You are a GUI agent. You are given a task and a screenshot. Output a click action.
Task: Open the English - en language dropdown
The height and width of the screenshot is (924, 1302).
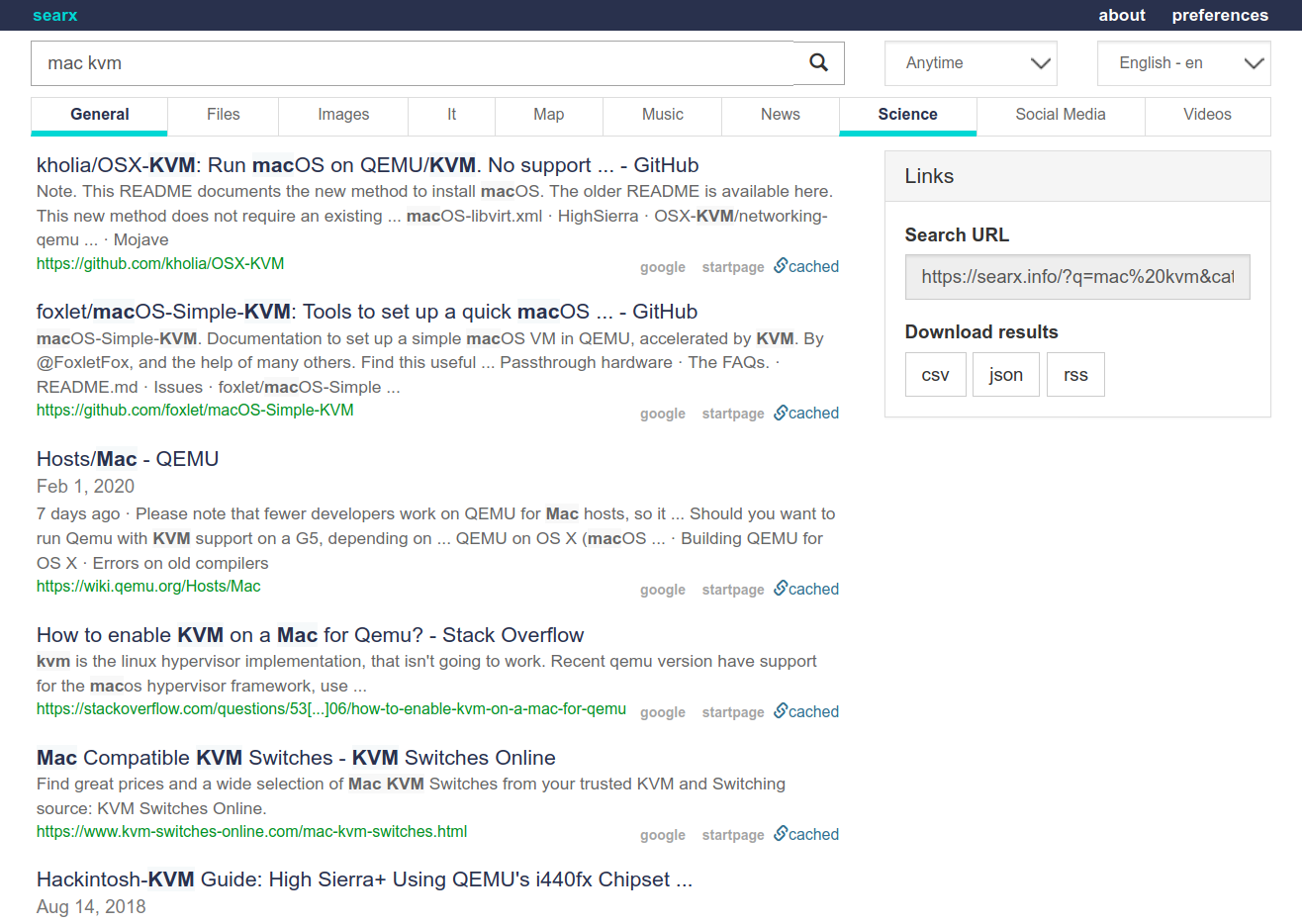[1184, 63]
